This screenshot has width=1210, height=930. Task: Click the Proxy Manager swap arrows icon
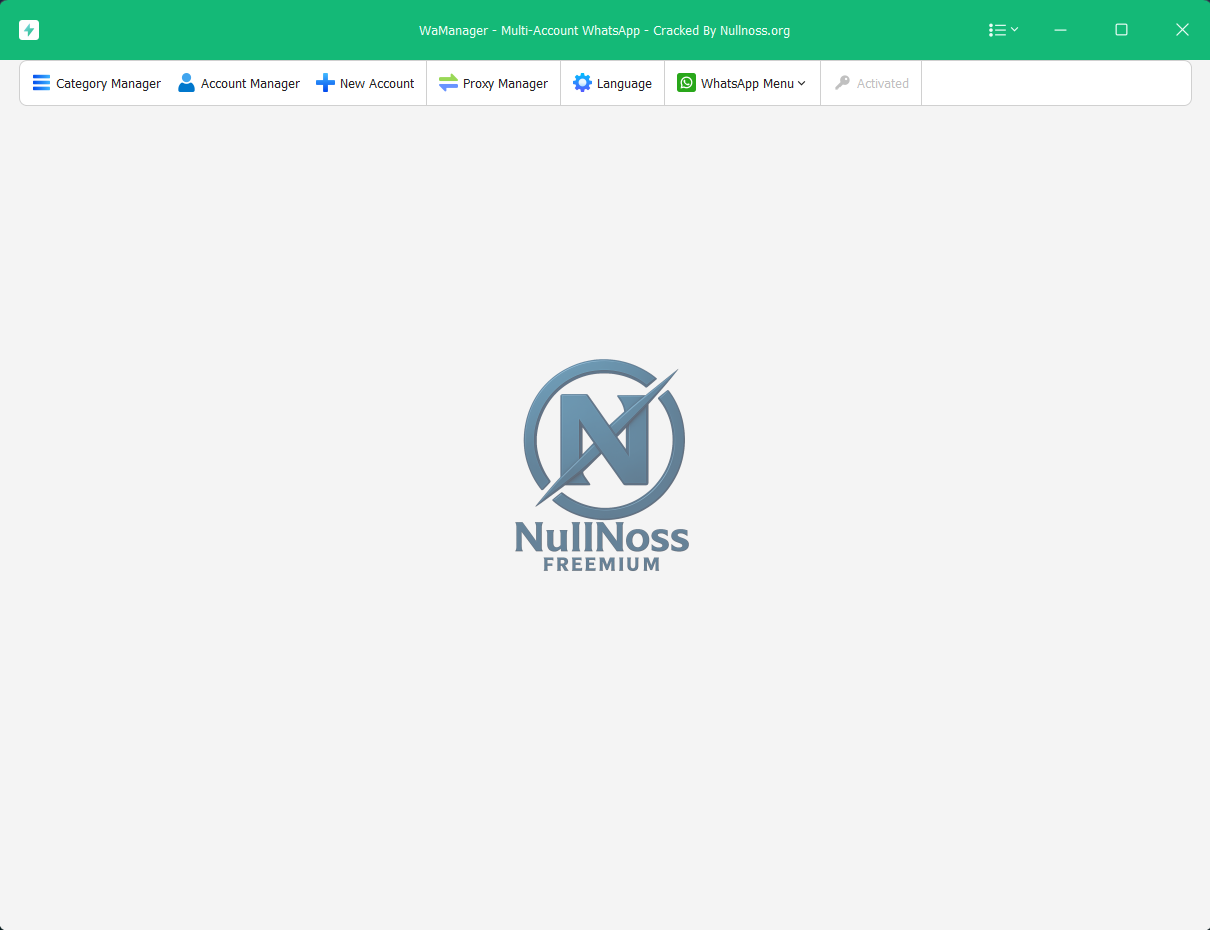point(448,83)
